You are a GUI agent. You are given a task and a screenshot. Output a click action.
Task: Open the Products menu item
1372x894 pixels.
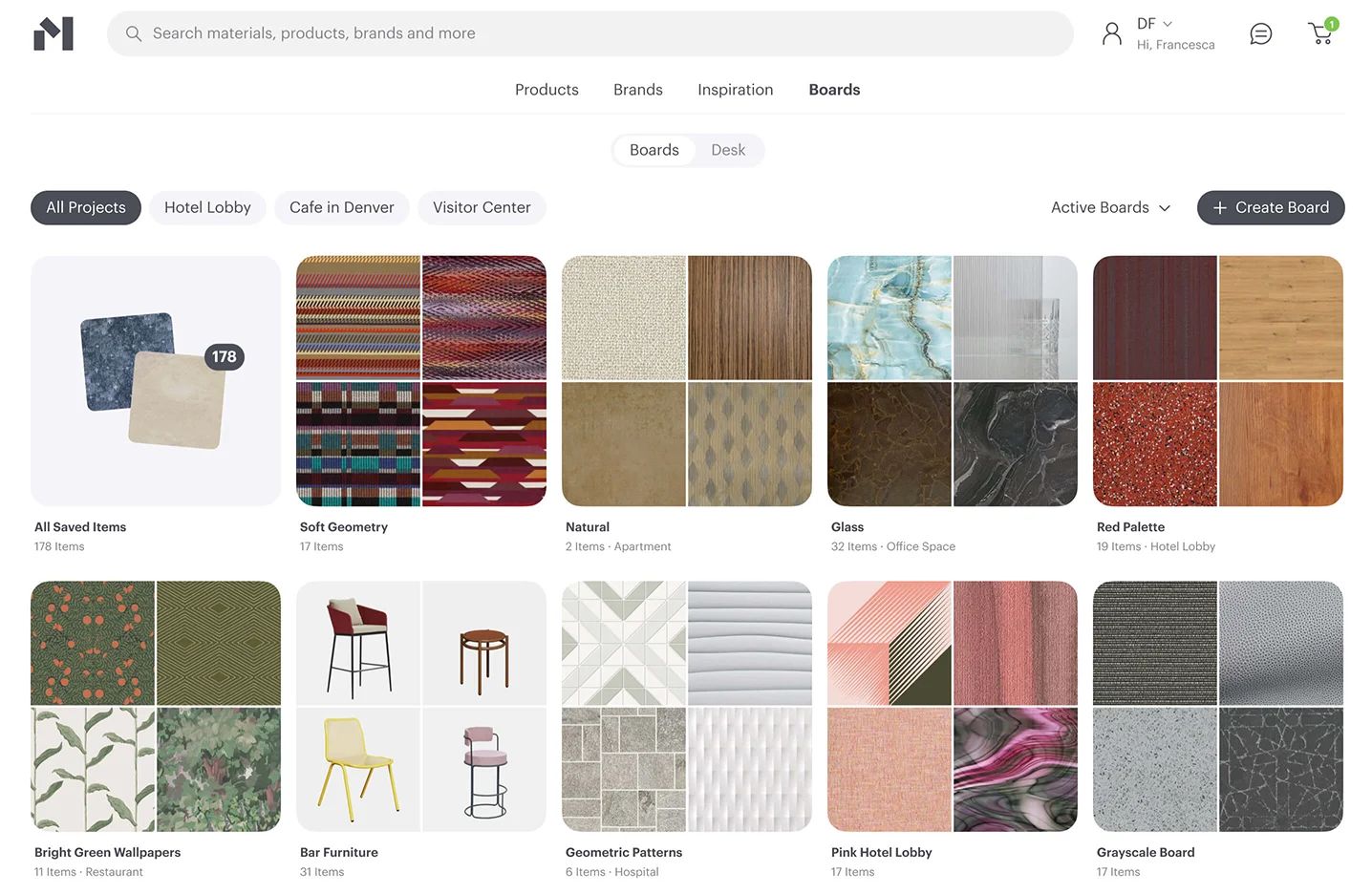click(547, 90)
